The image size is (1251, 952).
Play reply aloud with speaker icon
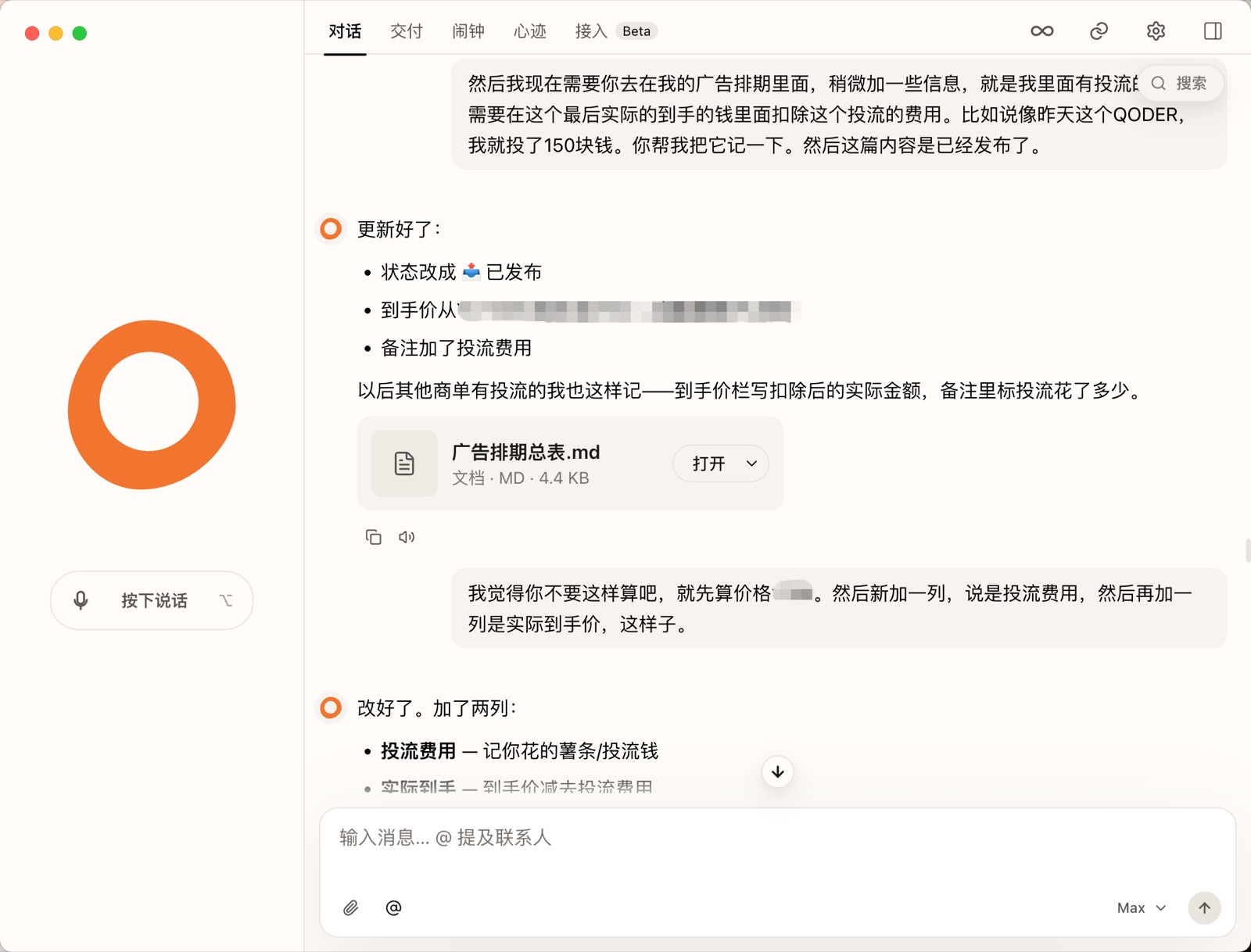pos(407,537)
